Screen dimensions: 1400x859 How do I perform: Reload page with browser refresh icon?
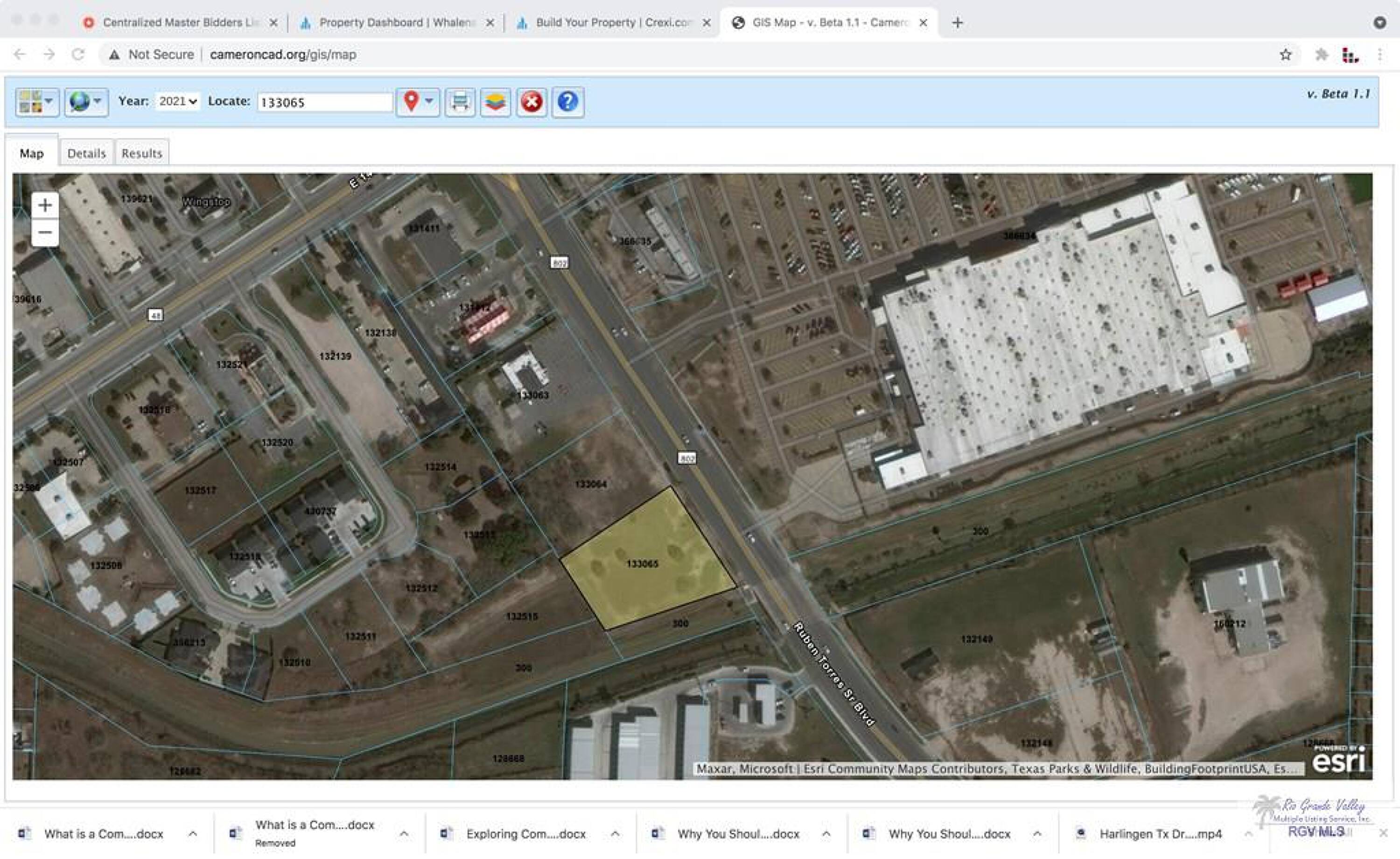pos(78,55)
